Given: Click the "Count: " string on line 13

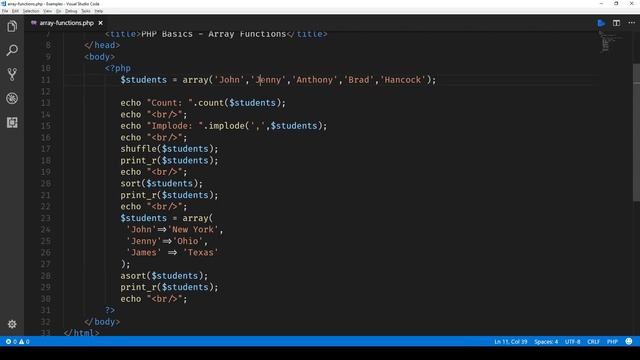Looking at the screenshot, I should (169, 103).
